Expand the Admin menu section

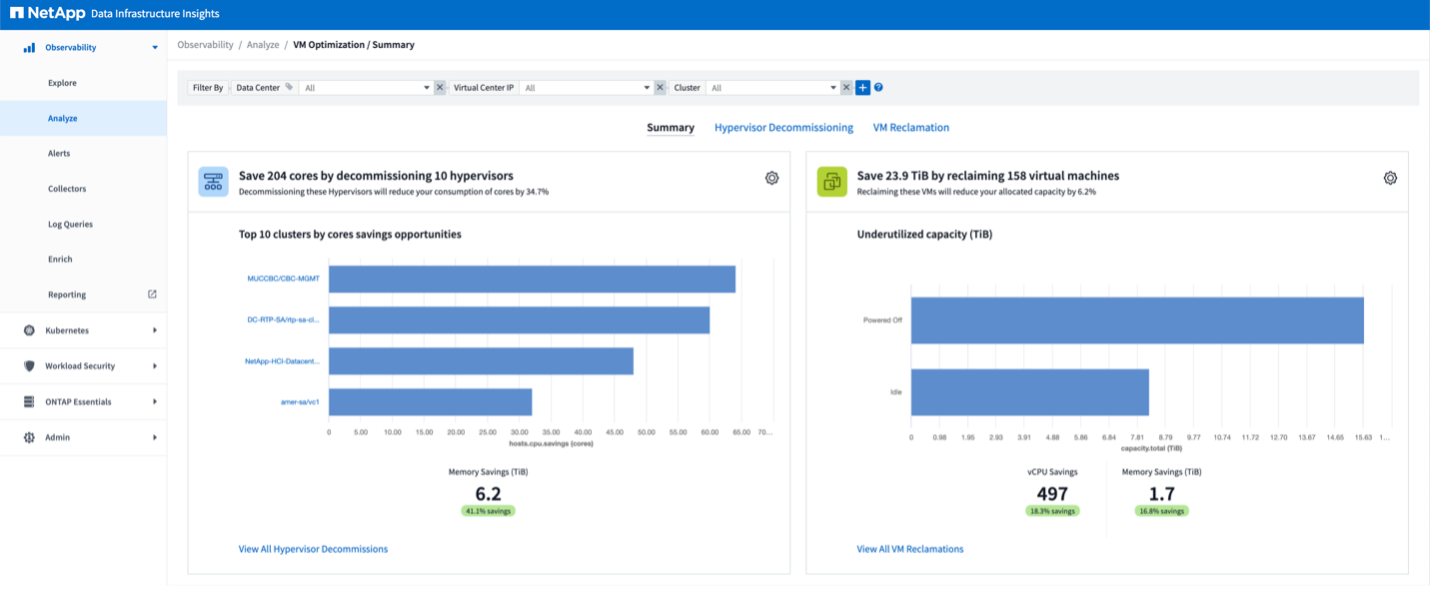coord(154,437)
